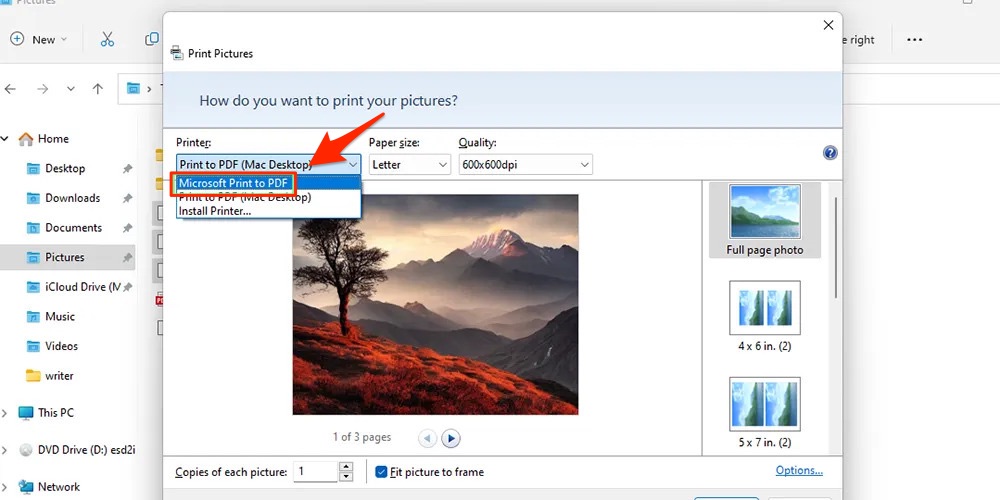This screenshot has height=500, width=1000.
Task: Expand This PC in the sidebar
Action: point(5,413)
